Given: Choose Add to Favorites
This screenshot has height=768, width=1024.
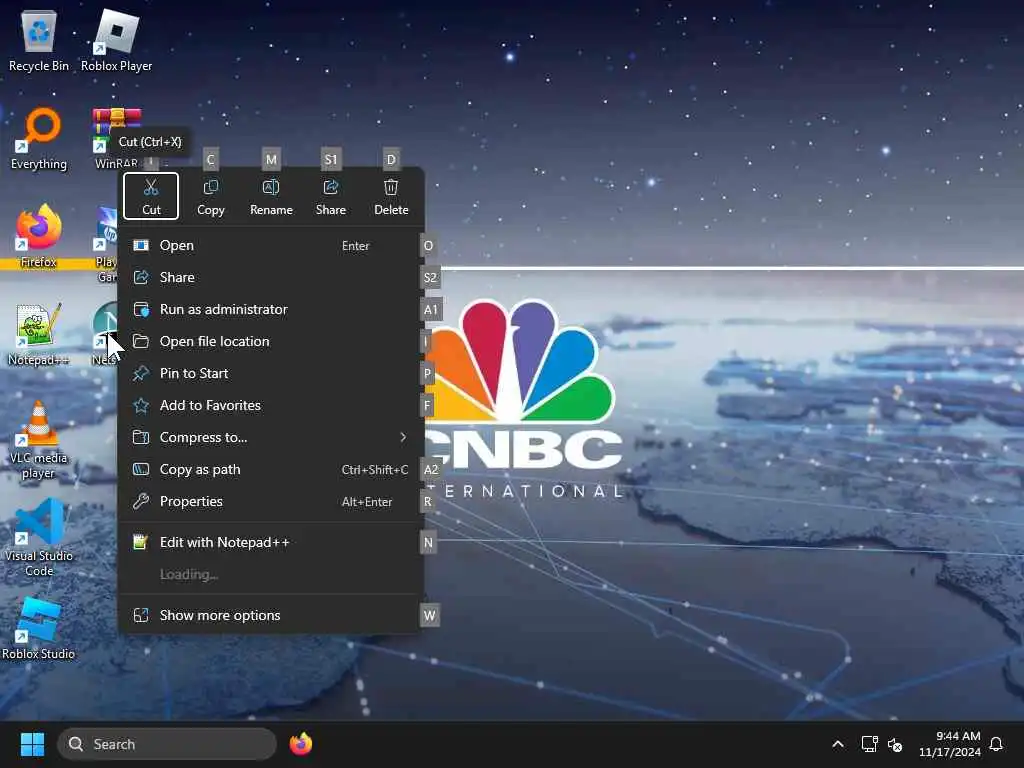Looking at the screenshot, I should coord(271,406).
